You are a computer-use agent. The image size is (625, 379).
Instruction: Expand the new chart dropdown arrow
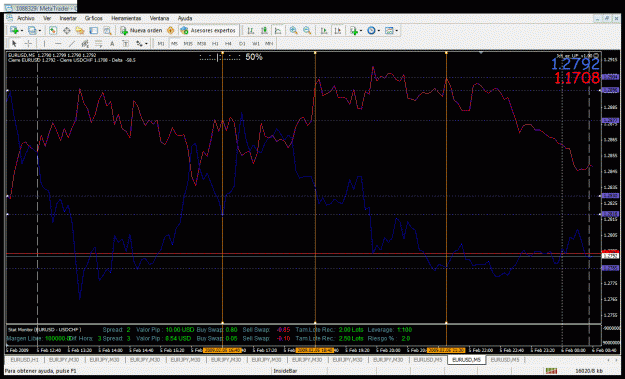(x=22, y=31)
